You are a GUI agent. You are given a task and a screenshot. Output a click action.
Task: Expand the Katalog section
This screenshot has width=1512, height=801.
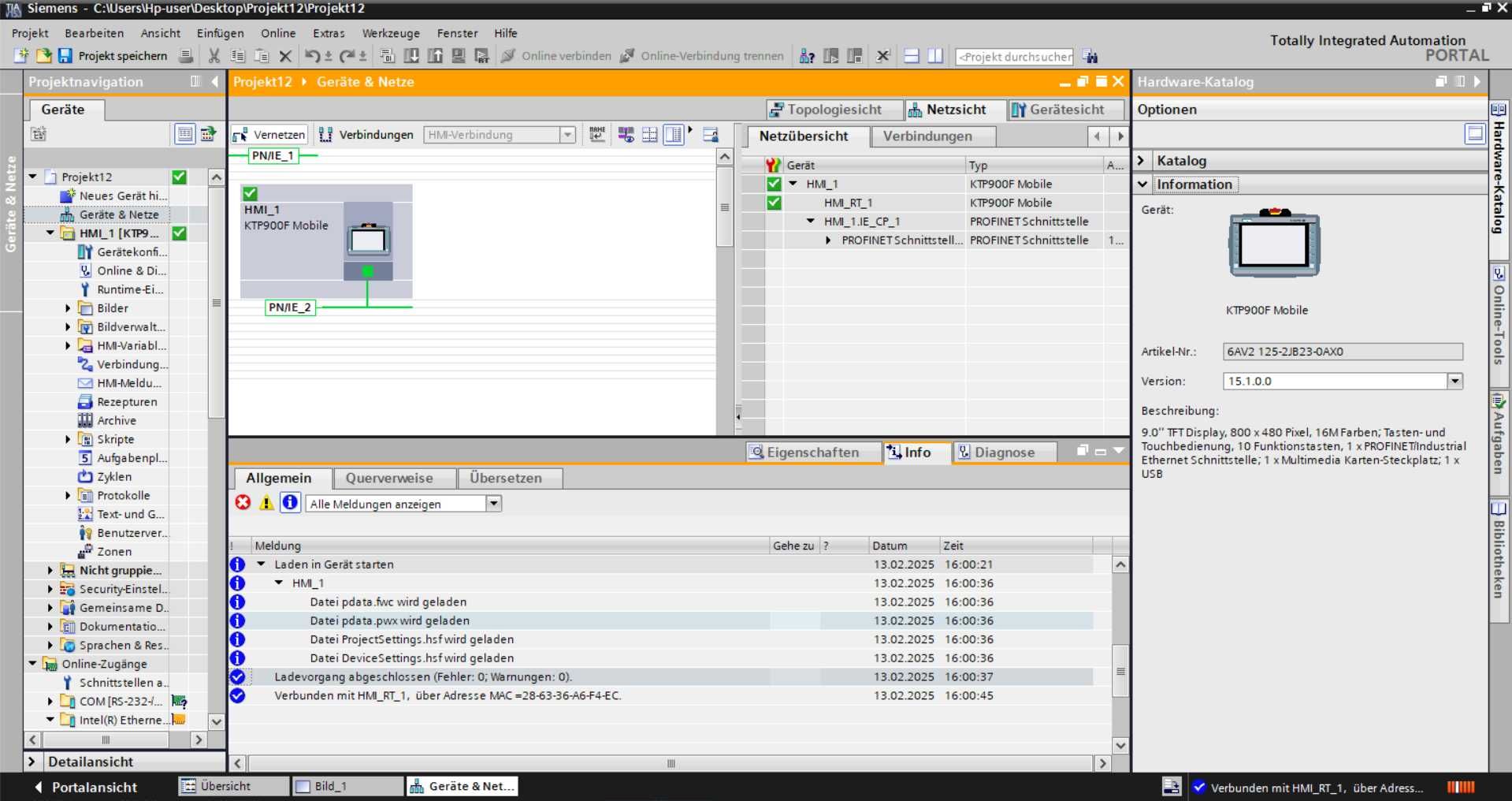[1141, 160]
